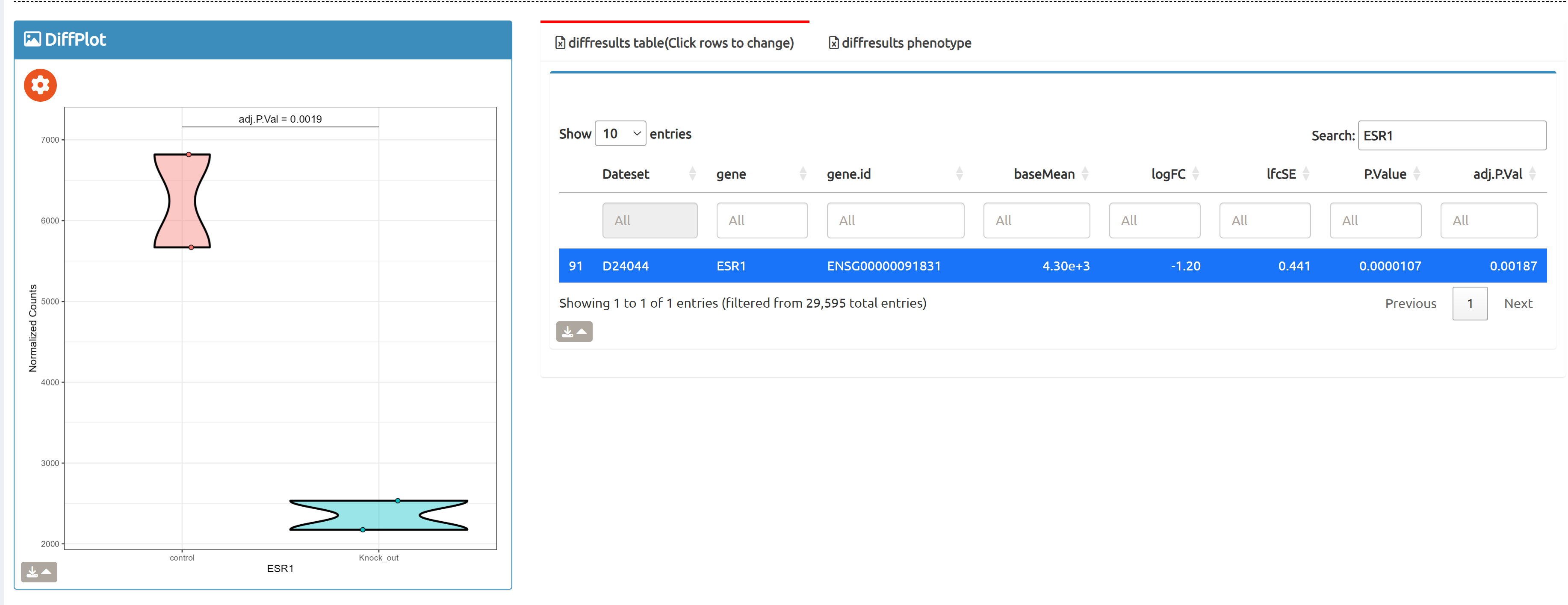Sort table by logFC column arrows

click(x=1196, y=174)
